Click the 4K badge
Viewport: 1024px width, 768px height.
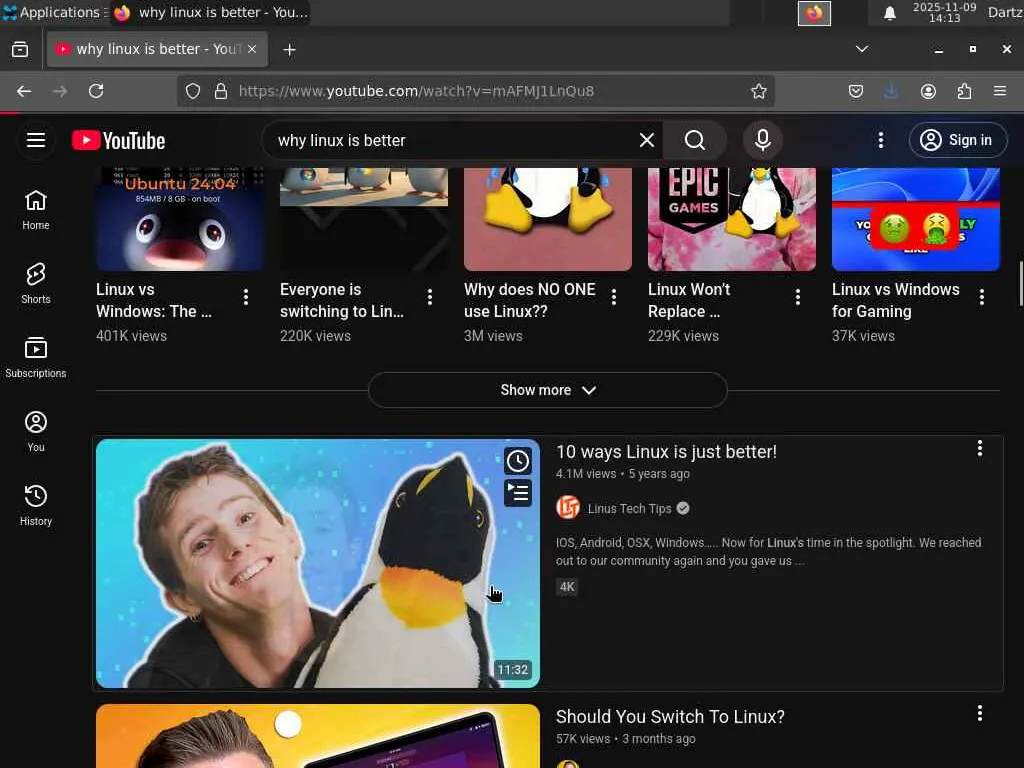pos(567,586)
